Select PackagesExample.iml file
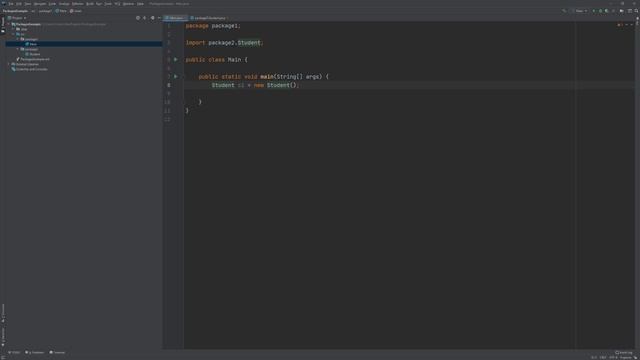This screenshot has height=360, width=640. tap(33, 59)
